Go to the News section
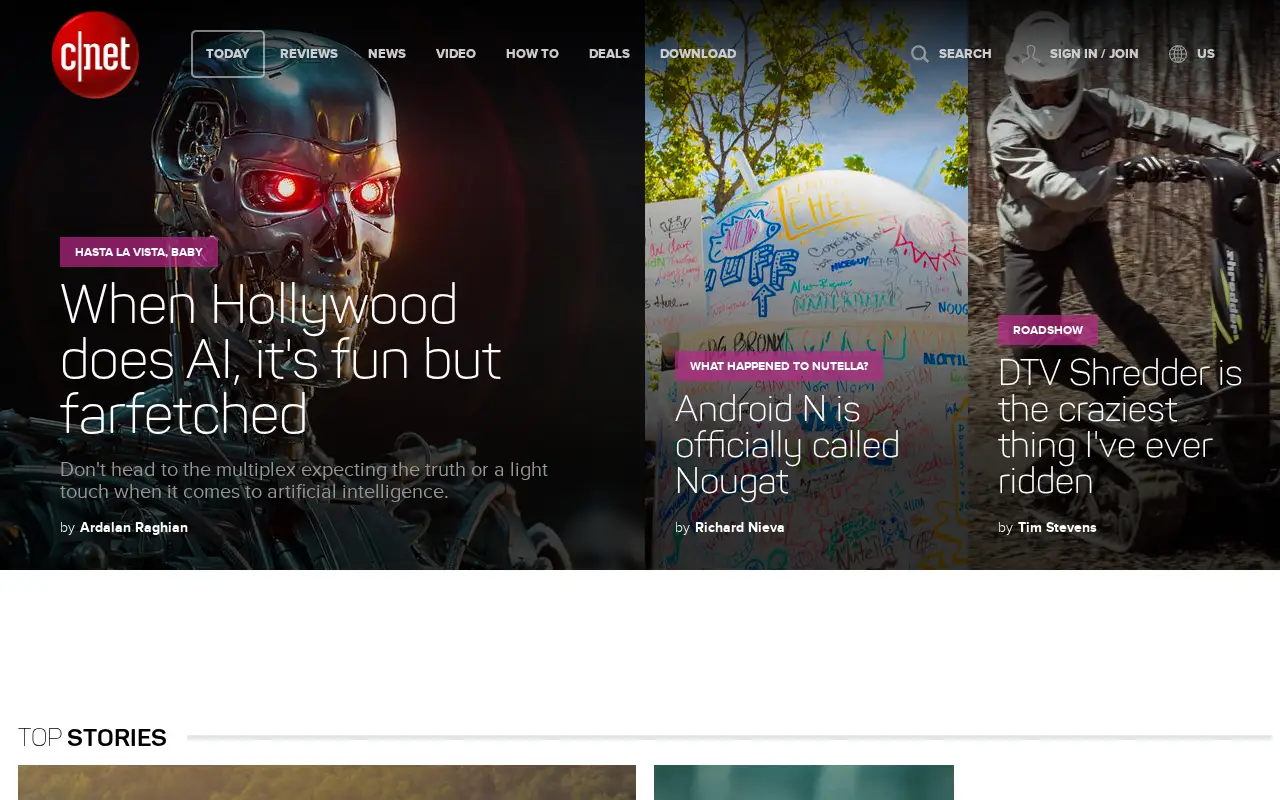Screen dimensions: 1280x800 [387, 54]
